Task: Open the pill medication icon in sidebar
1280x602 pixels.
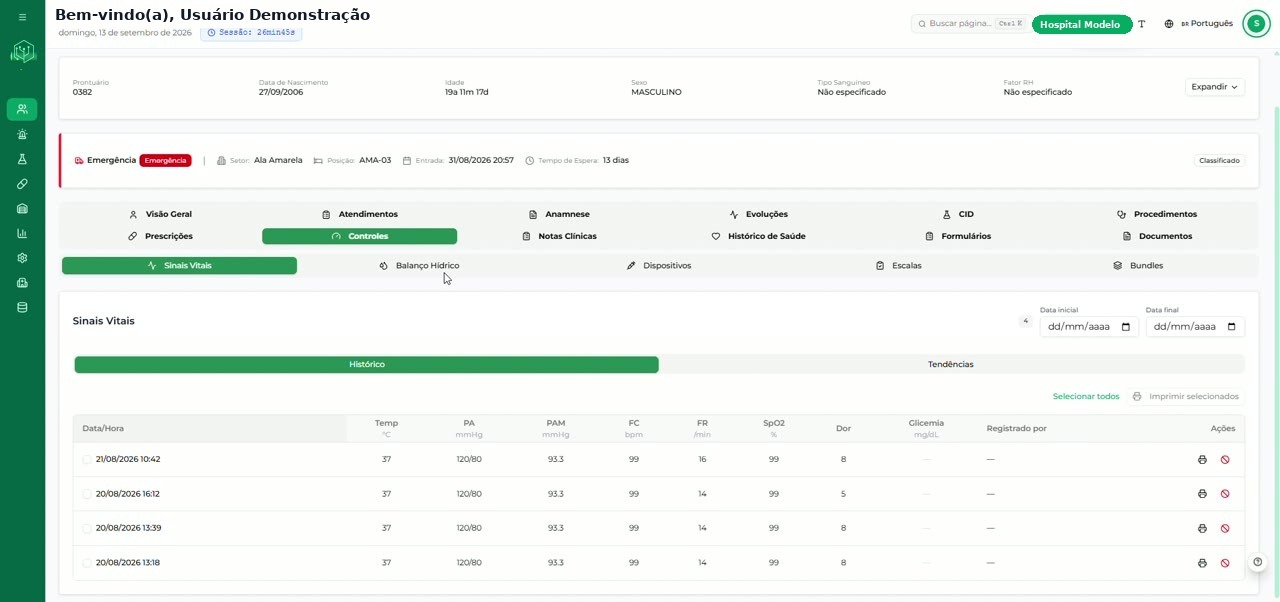Action: pos(22,184)
